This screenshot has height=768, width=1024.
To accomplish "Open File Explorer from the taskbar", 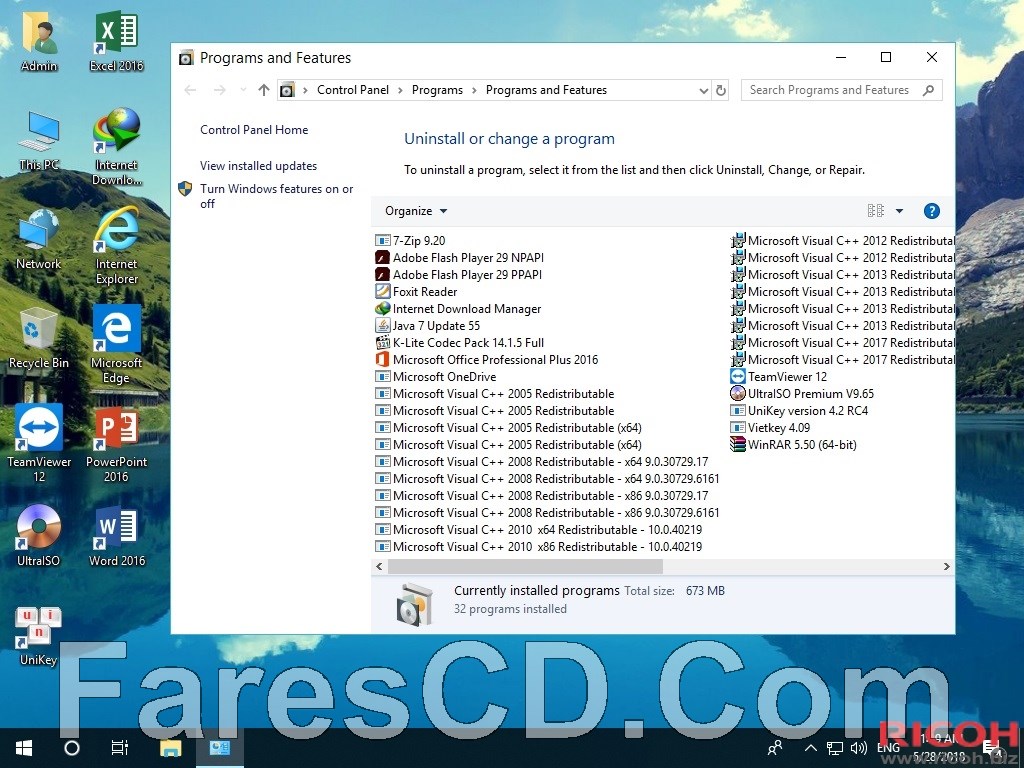I will click(171, 748).
